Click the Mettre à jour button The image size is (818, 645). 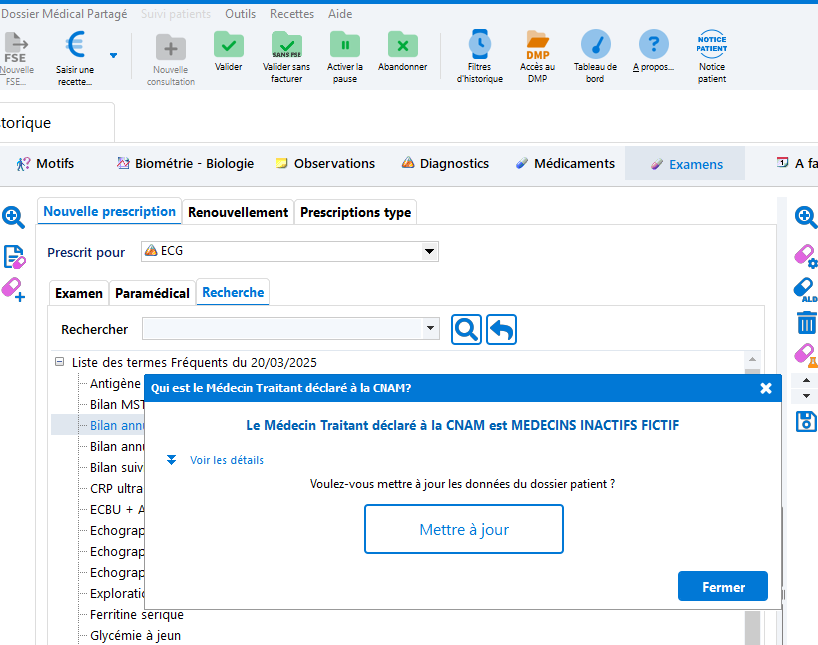[464, 529]
